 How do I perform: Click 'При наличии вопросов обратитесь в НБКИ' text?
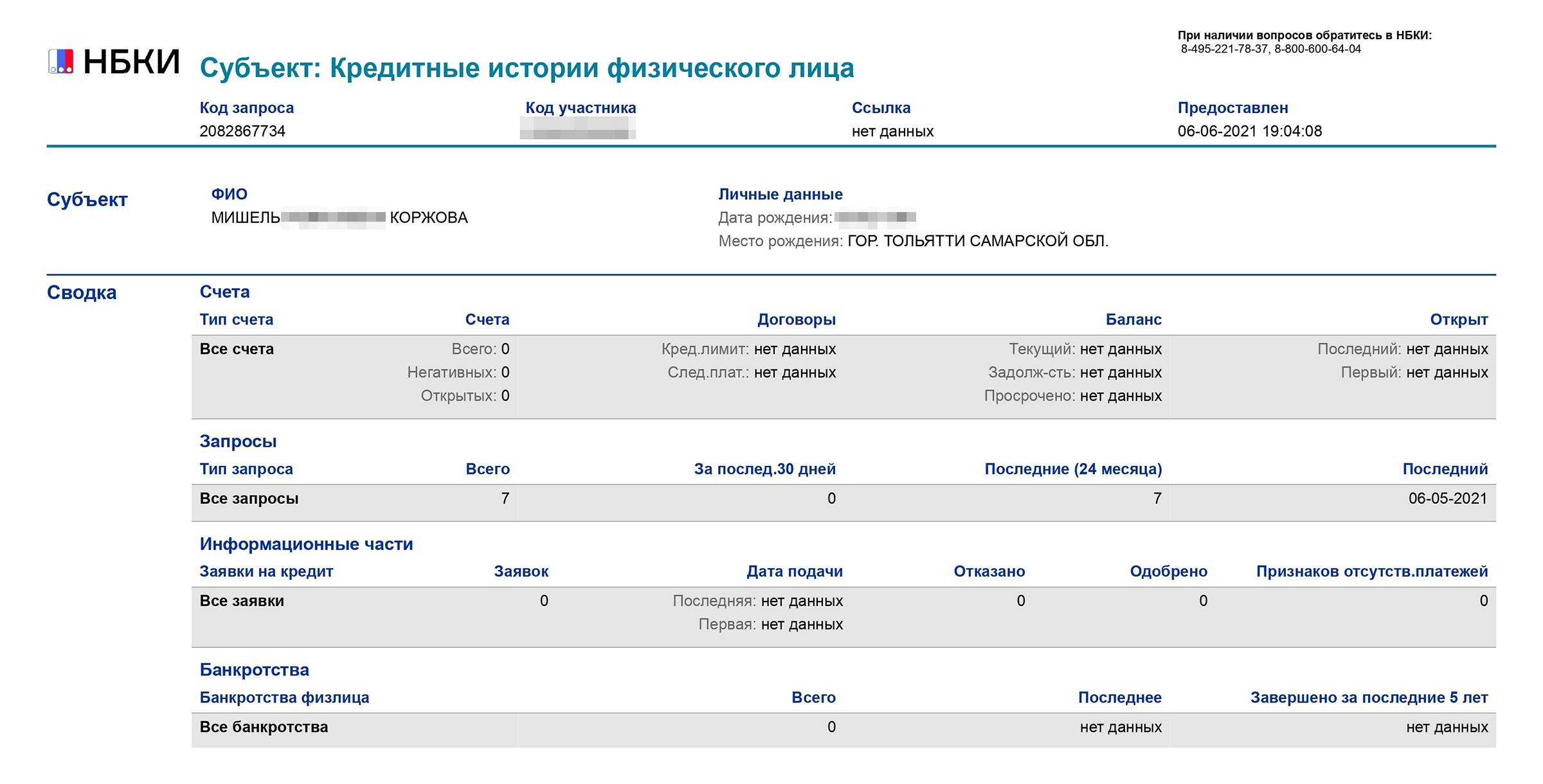(x=1304, y=35)
